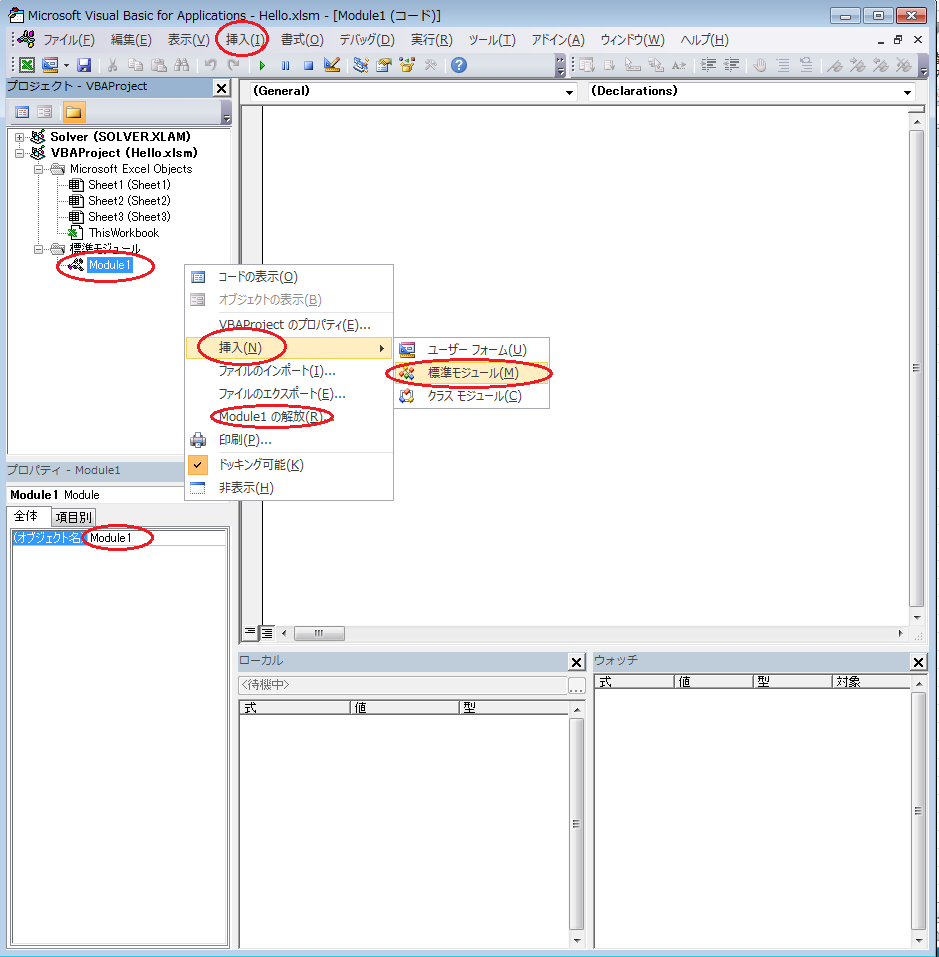Select ThisWorkbook in the project tree
The image size is (939, 957).
point(124,233)
